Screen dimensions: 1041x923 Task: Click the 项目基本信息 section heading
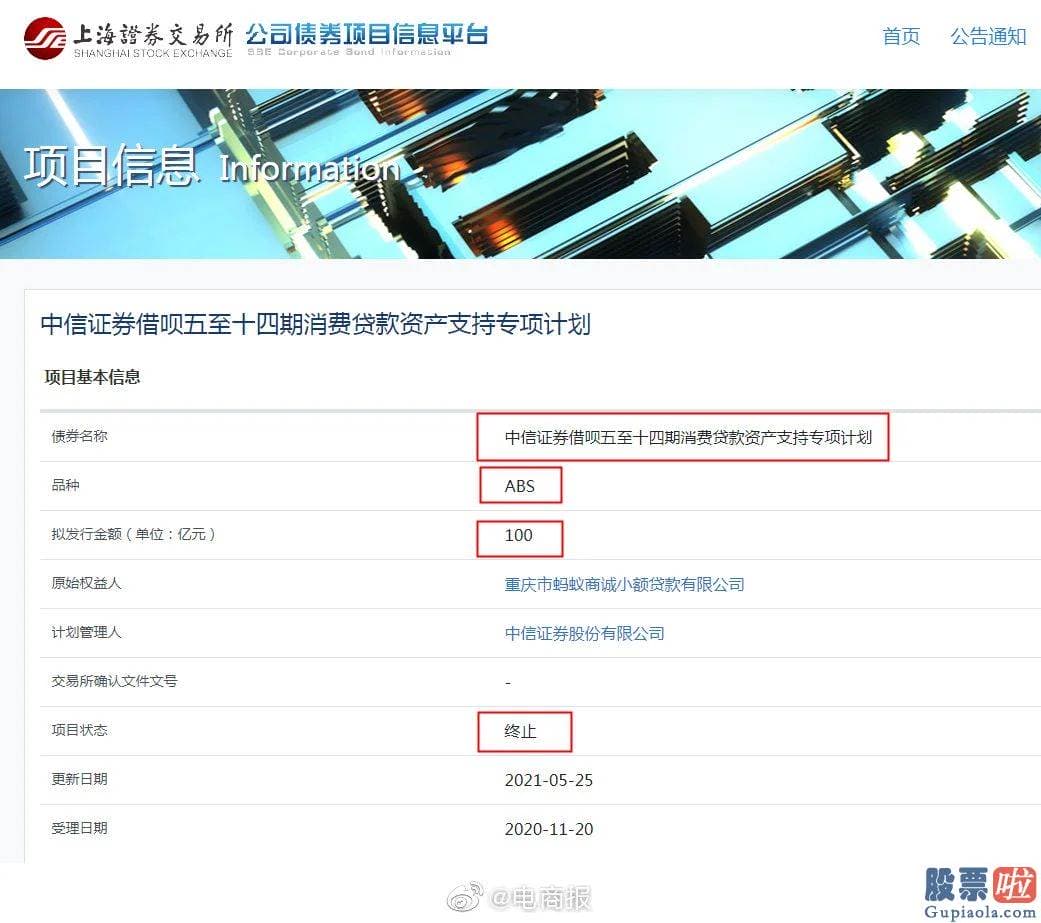[x=92, y=377]
